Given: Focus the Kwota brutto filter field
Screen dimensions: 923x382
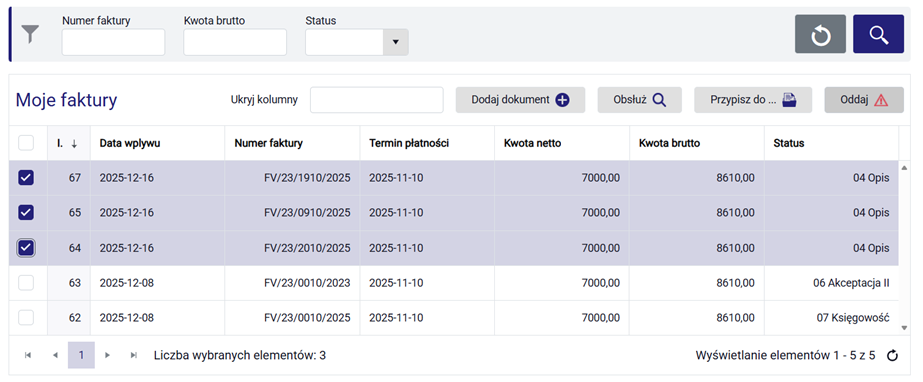Looking at the screenshot, I should [235, 42].
